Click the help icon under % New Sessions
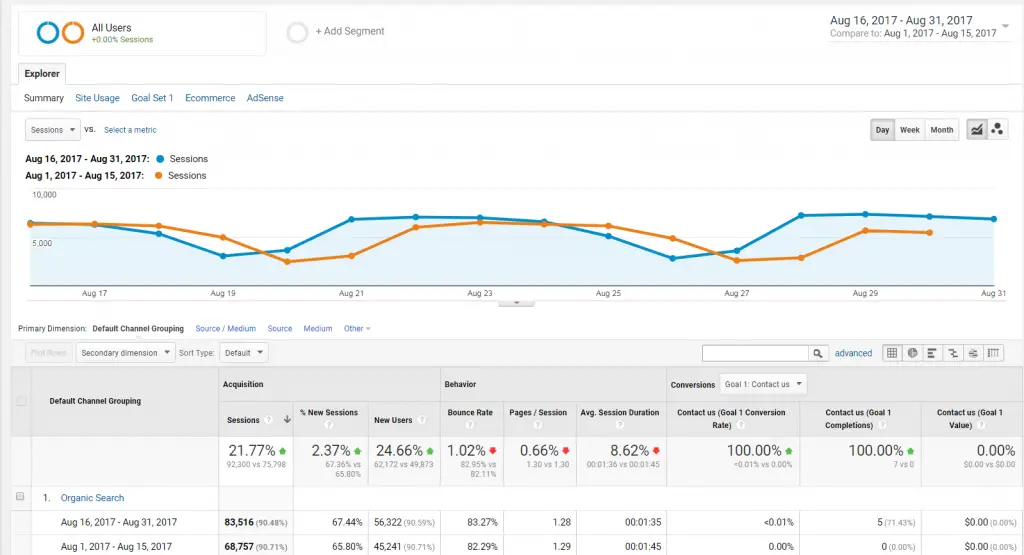Viewport: 1024px width, 555px height. pos(329,425)
